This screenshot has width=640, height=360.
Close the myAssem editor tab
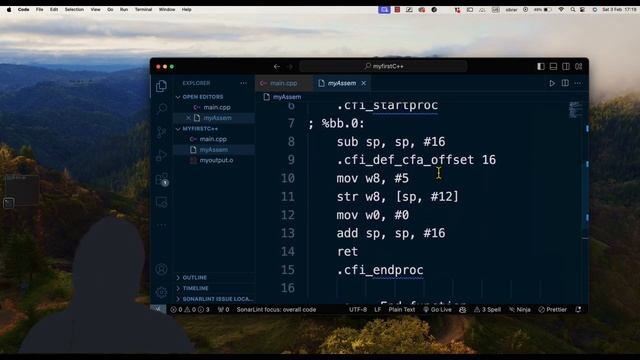(x=364, y=83)
